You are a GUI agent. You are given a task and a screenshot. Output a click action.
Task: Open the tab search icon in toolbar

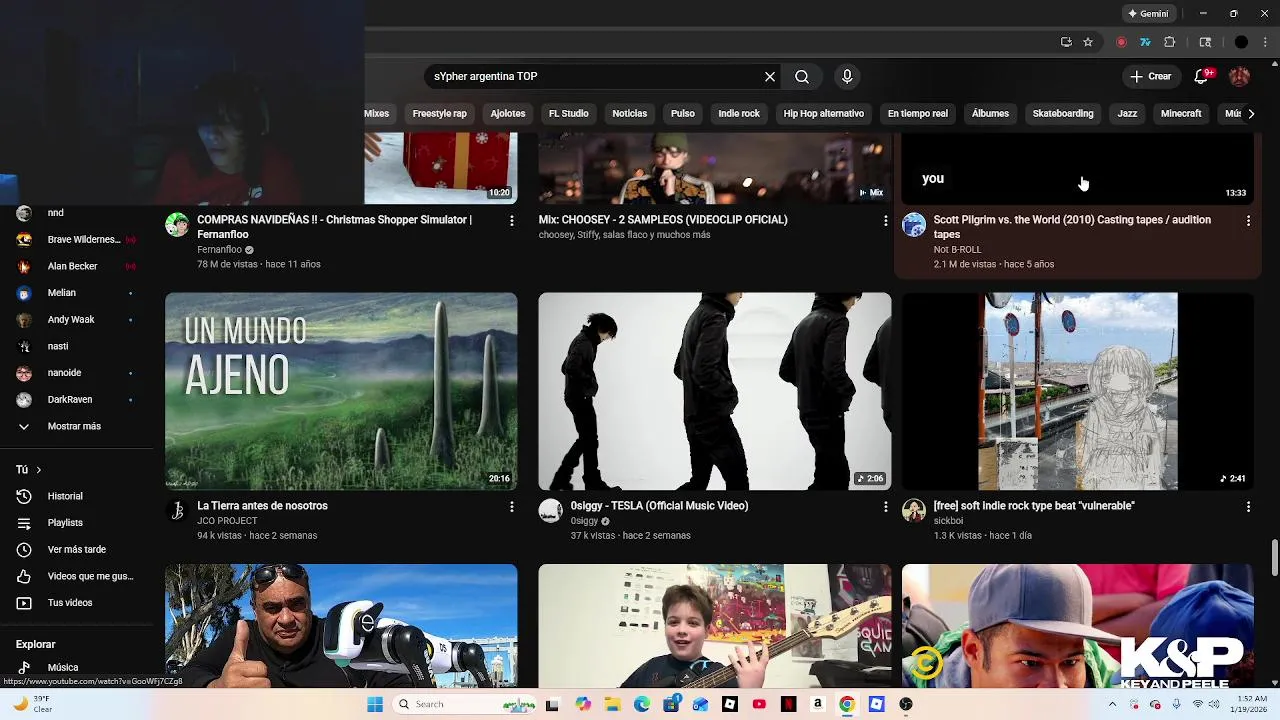point(1205,42)
